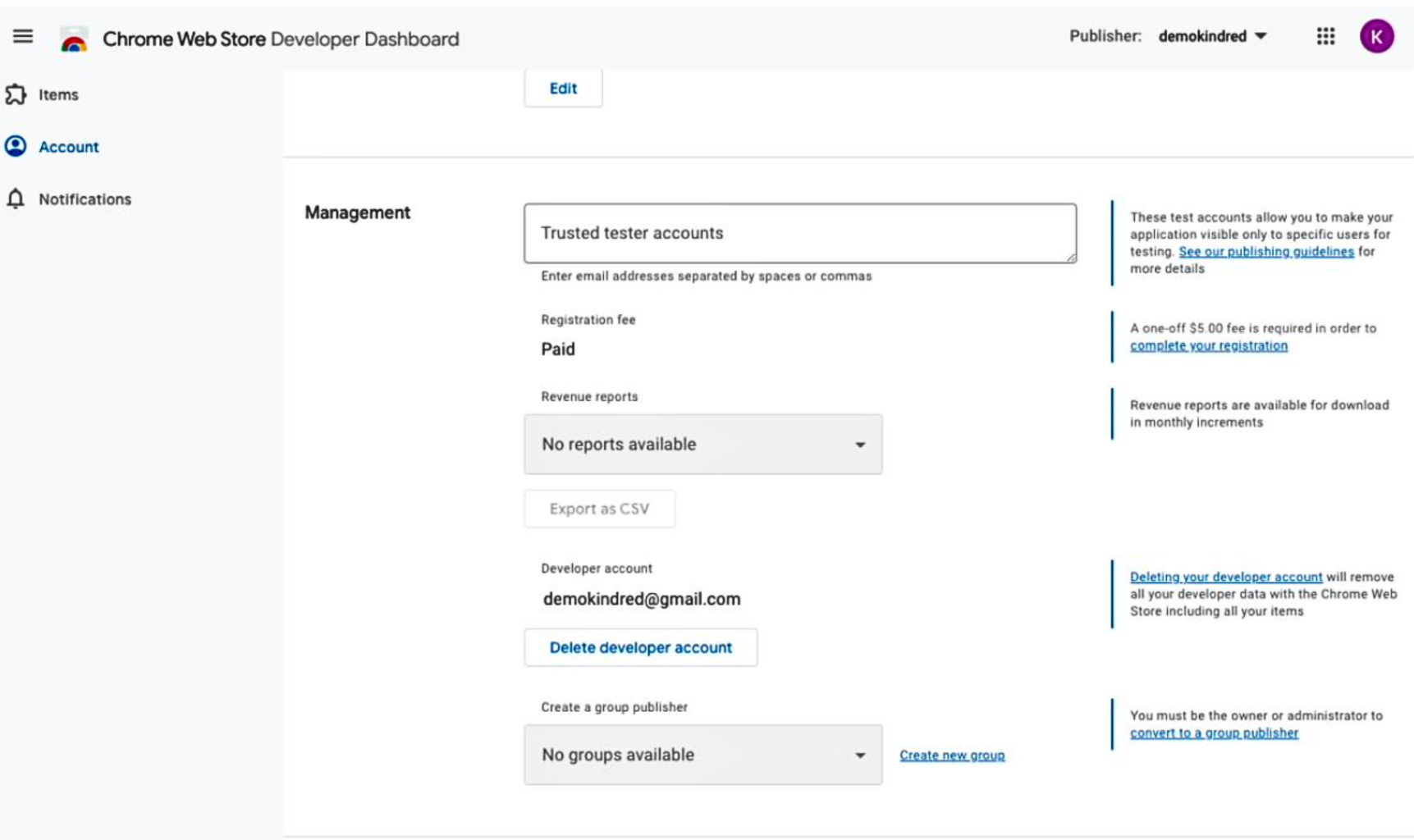The width and height of the screenshot is (1414, 840).
Task: Expand the Publisher demokindred dropdown
Action: [1212, 36]
